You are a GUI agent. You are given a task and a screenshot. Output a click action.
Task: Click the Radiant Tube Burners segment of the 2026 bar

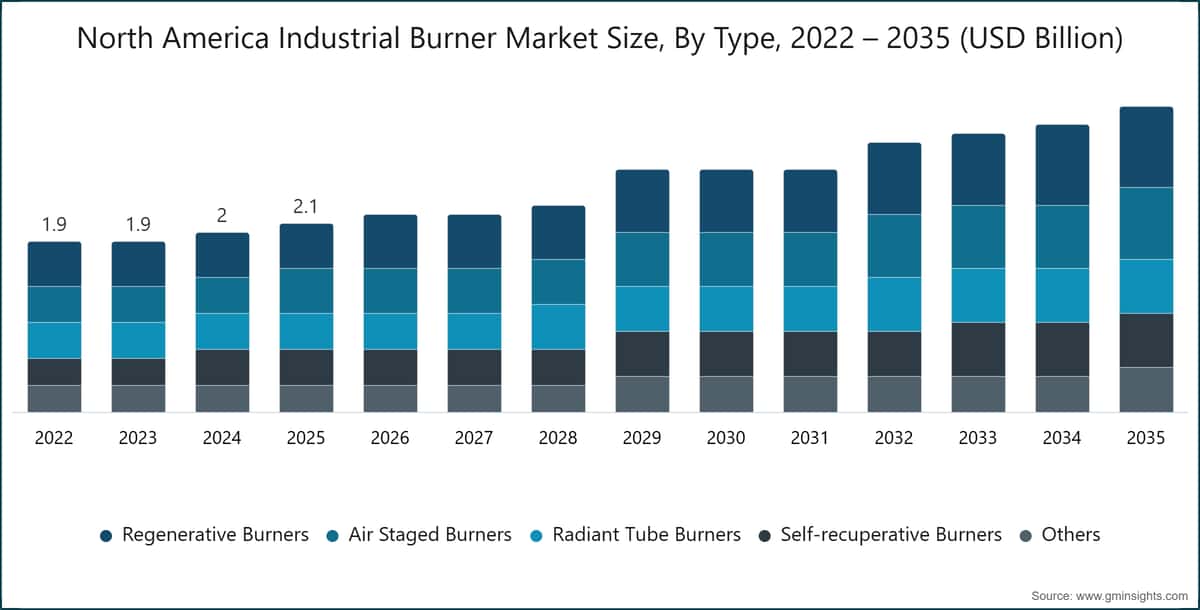pos(390,332)
